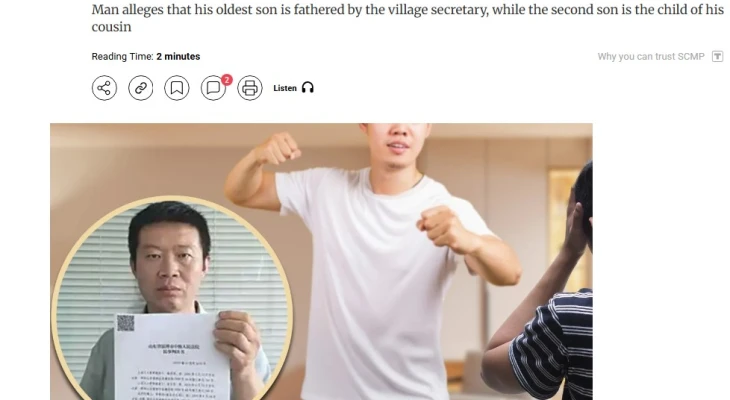Viewport: 730px width, 400px height.
Task: Open the comments speech bubble icon
Action: [x=213, y=88]
